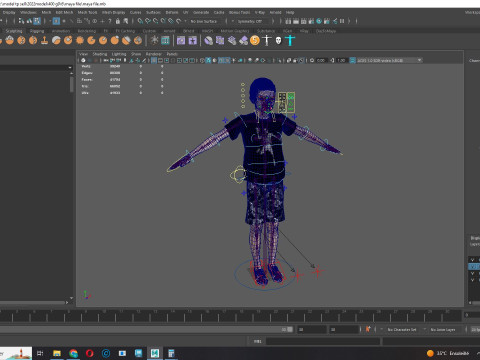
Task: Open Google Chrome from taskbar
Action: point(73,353)
